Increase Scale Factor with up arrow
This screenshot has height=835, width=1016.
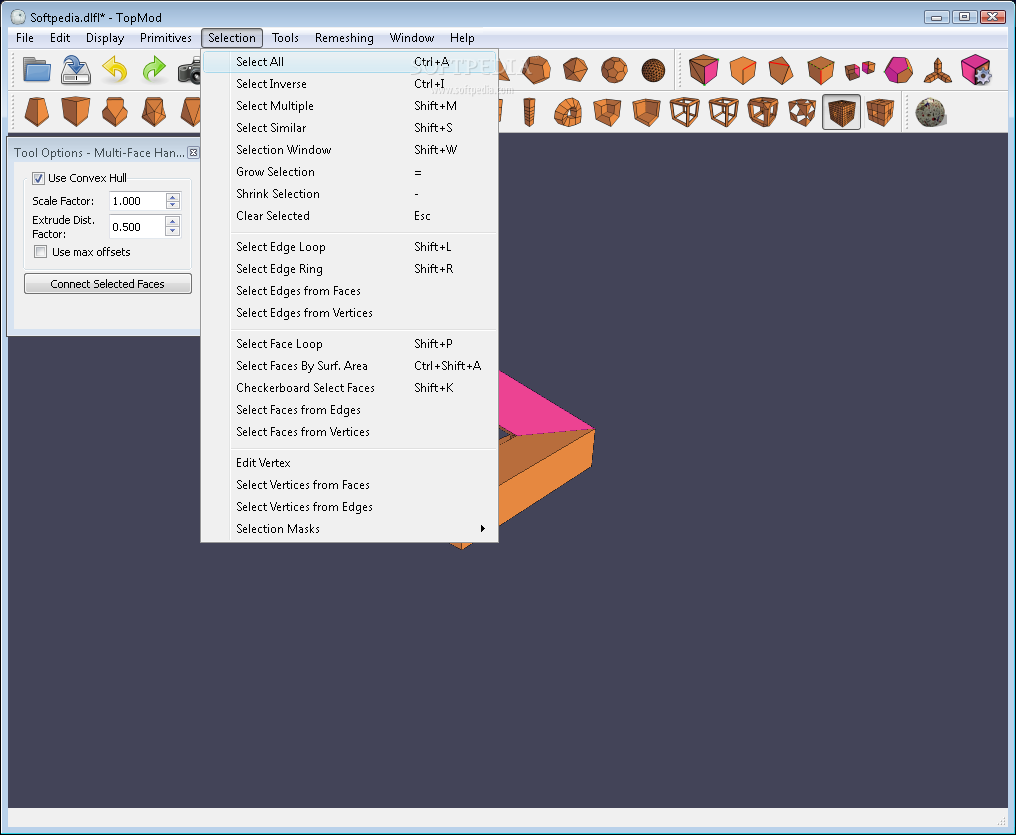pyautogui.click(x=172, y=197)
